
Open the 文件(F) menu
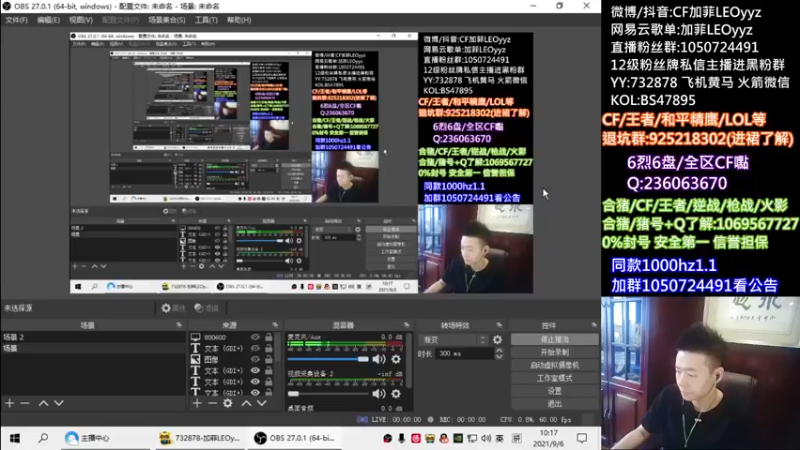point(16,20)
